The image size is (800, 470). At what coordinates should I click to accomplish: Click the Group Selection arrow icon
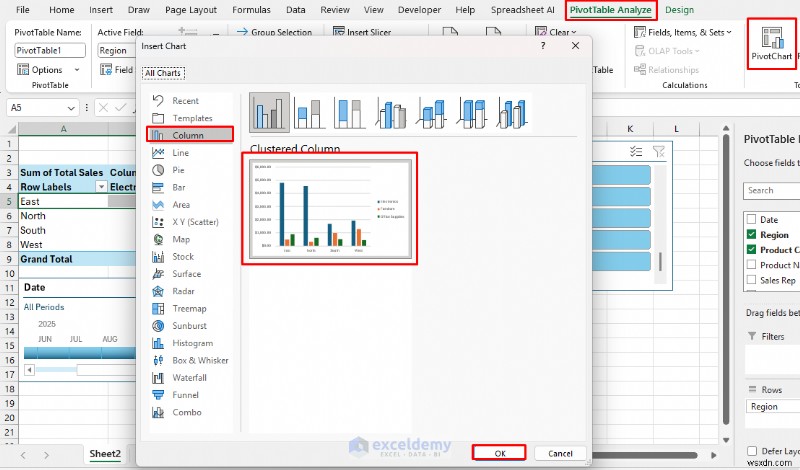[x=242, y=32]
